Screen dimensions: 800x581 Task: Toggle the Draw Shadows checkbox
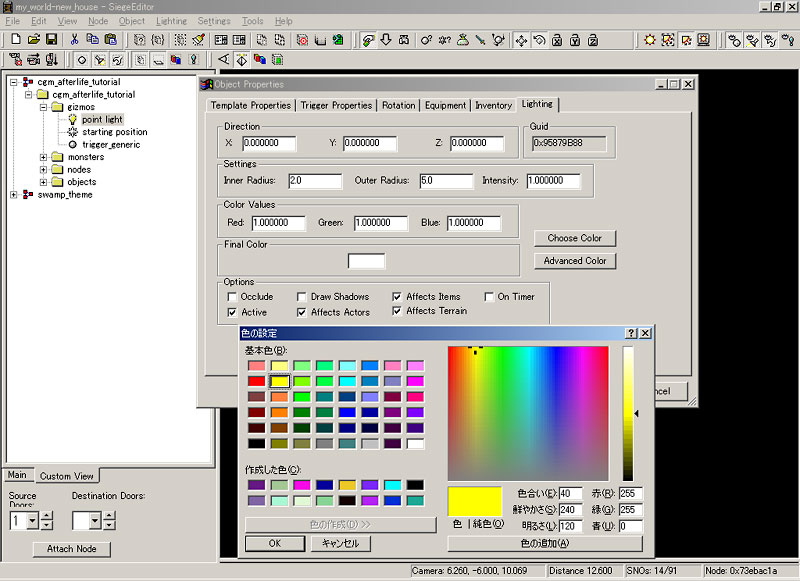pyautogui.click(x=301, y=297)
